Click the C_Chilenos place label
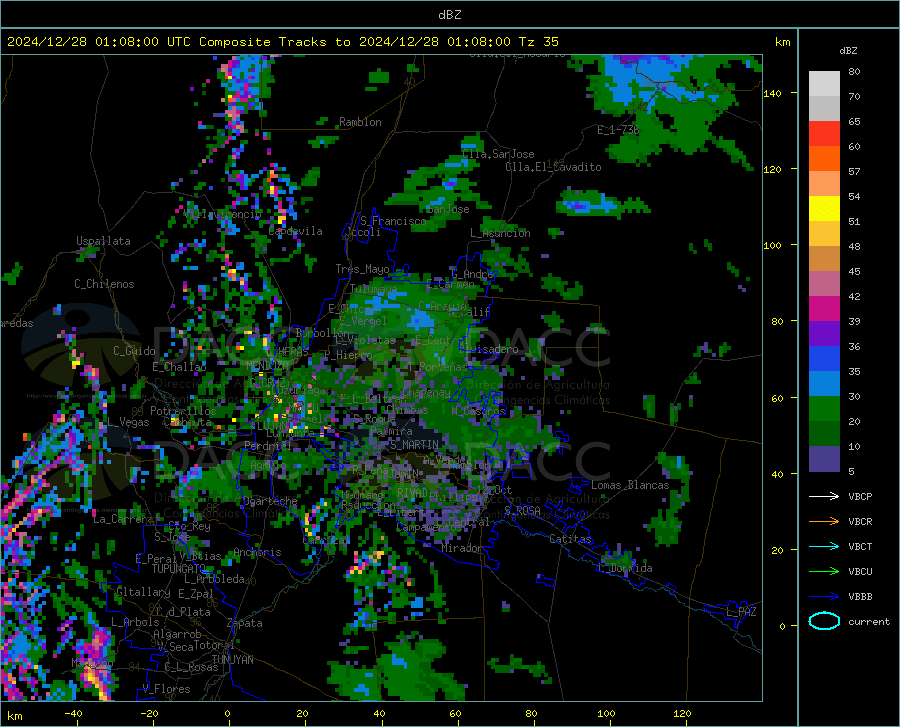The width and height of the screenshot is (900, 727). [104, 284]
